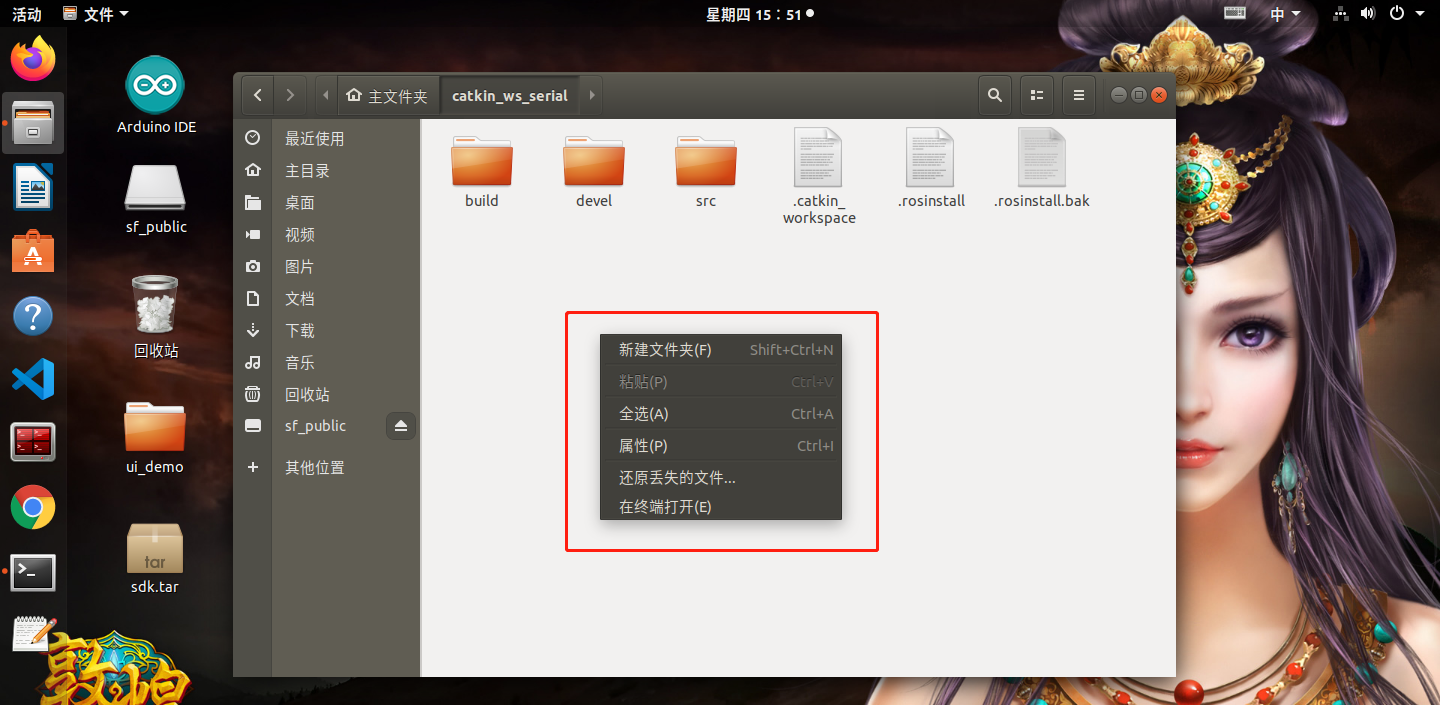This screenshot has height=705, width=1440.
Task: Choose 属性(P) from context menu
Action: 721,446
